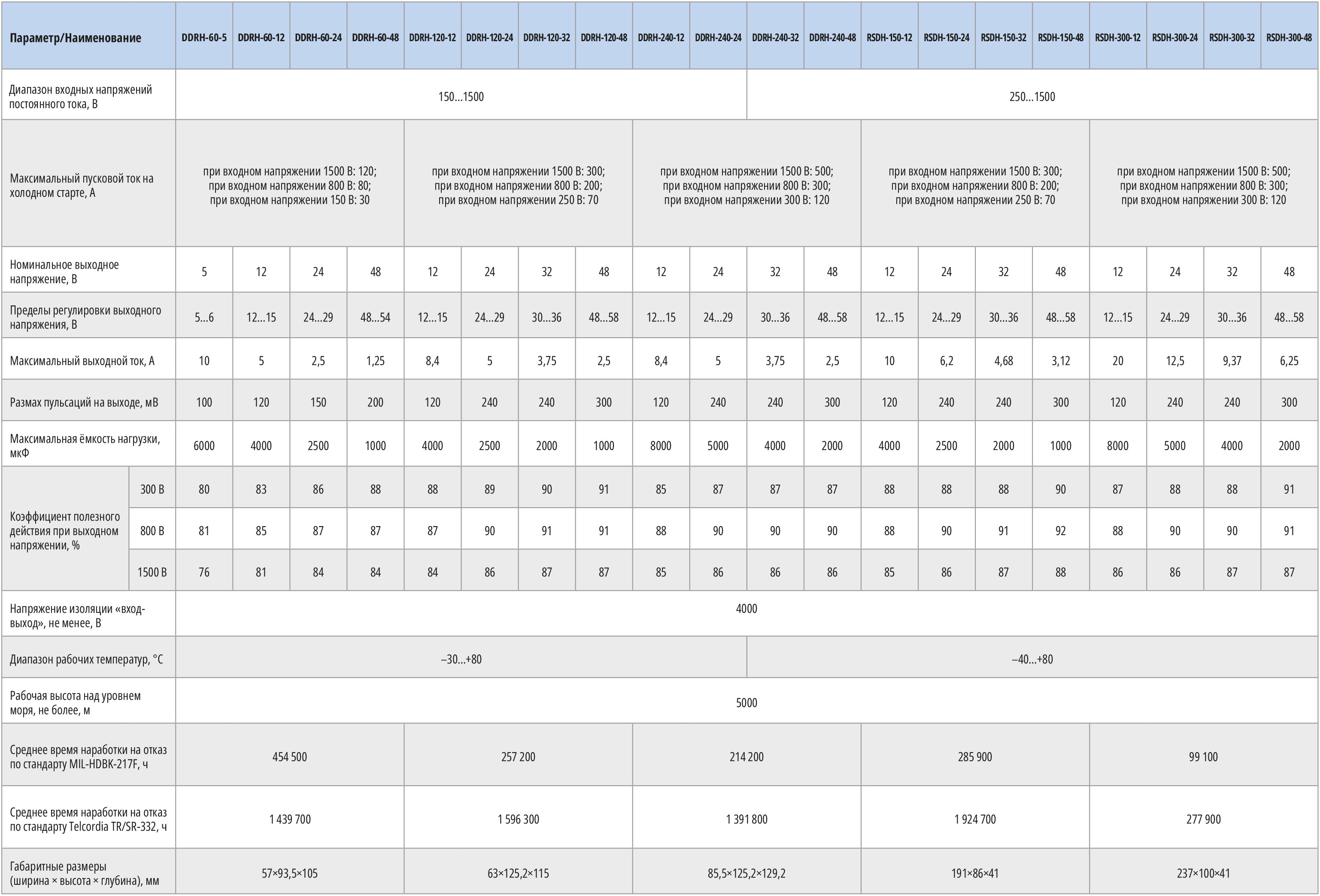Select the RSDH-150-48 column header
Viewport: 1320px width, 896px height.
[x=1061, y=35]
